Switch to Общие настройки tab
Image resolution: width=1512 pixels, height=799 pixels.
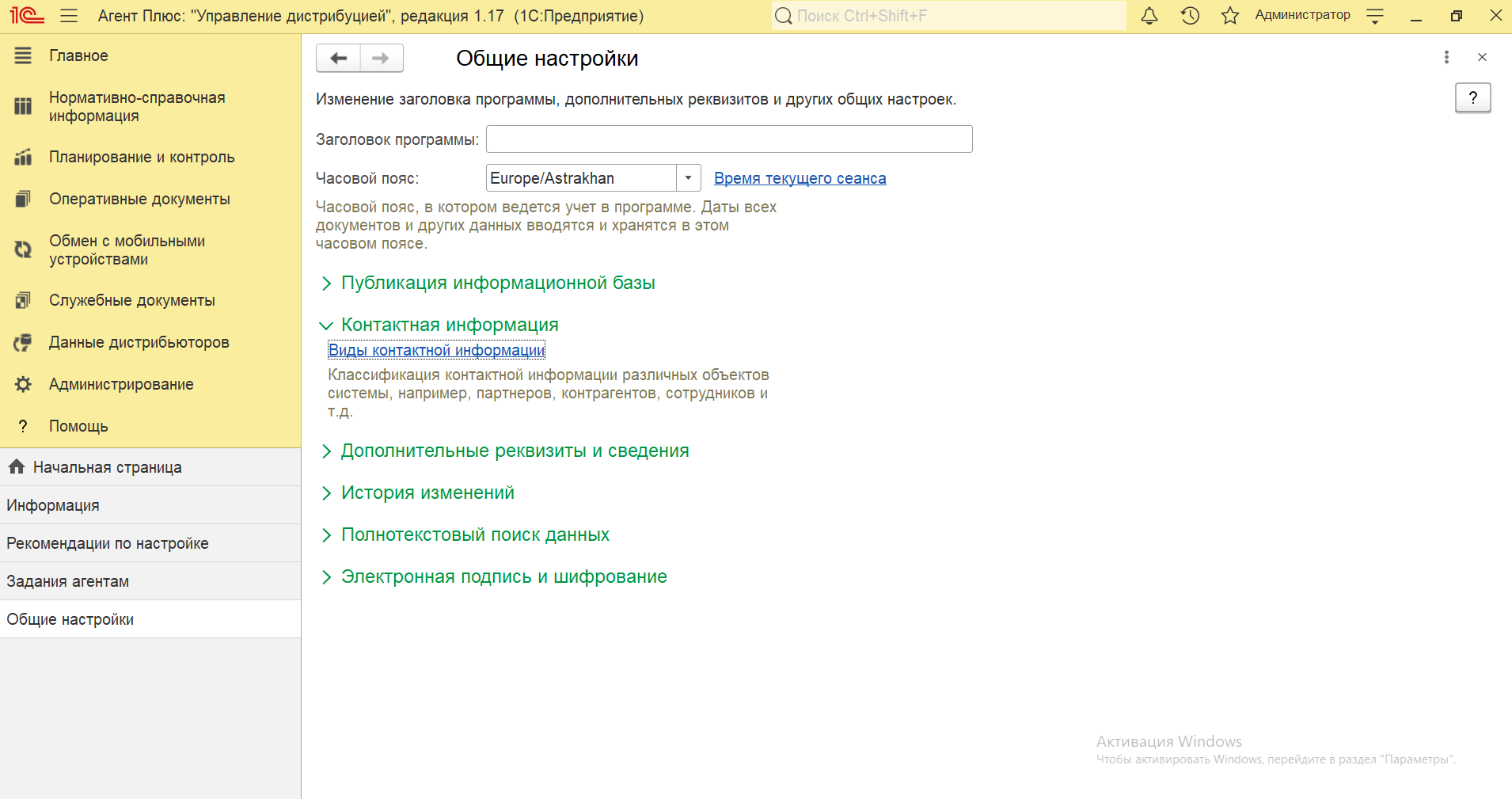[x=150, y=619]
